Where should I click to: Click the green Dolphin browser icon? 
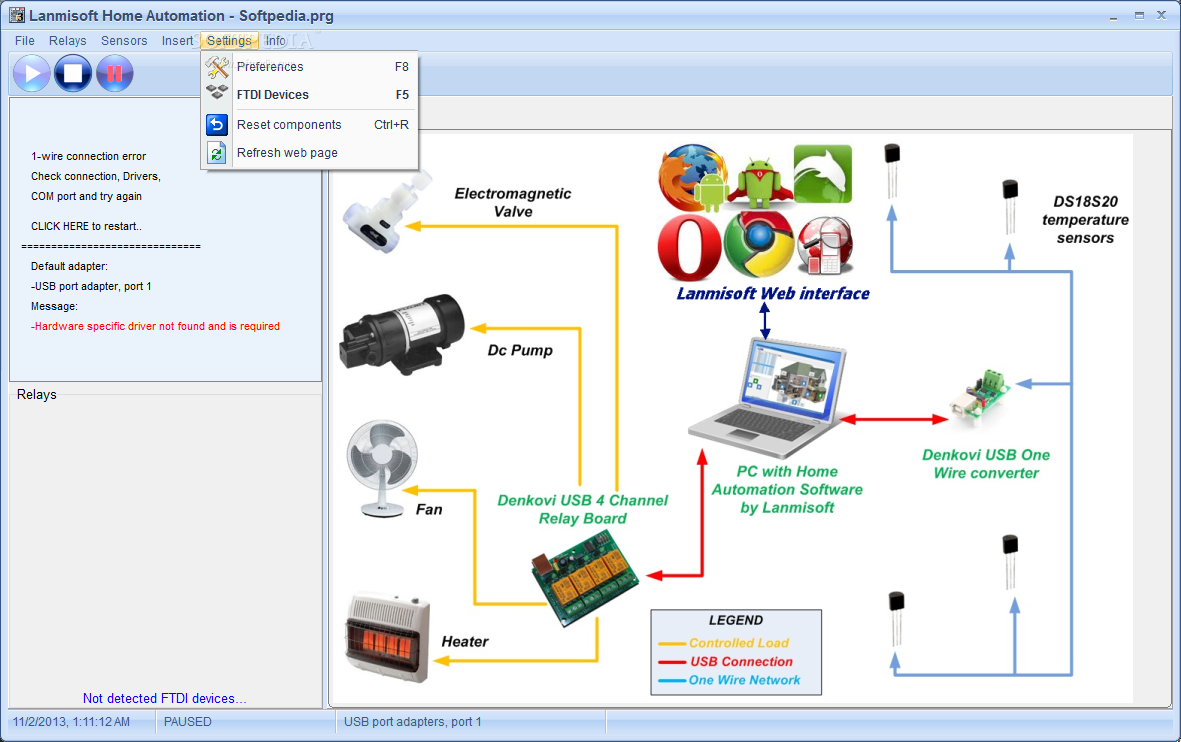[x=822, y=174]
